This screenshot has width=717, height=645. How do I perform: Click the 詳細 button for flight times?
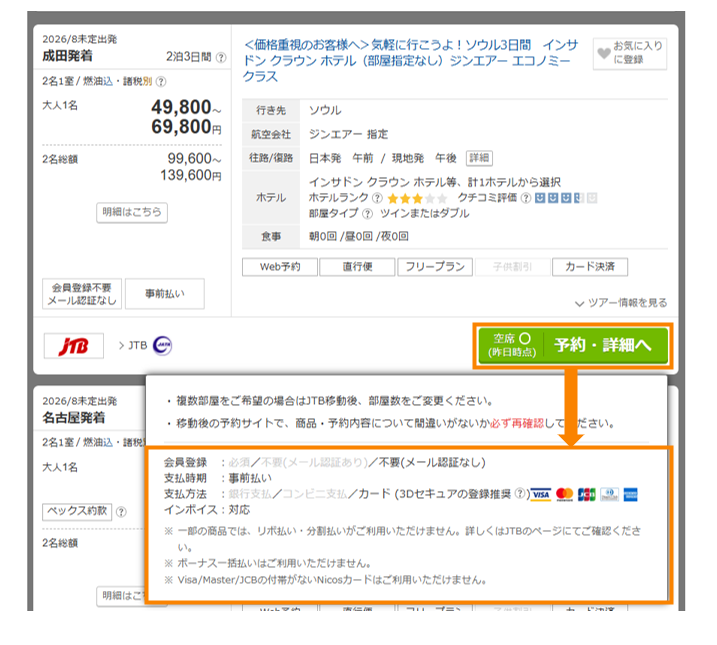click(479, 158)
